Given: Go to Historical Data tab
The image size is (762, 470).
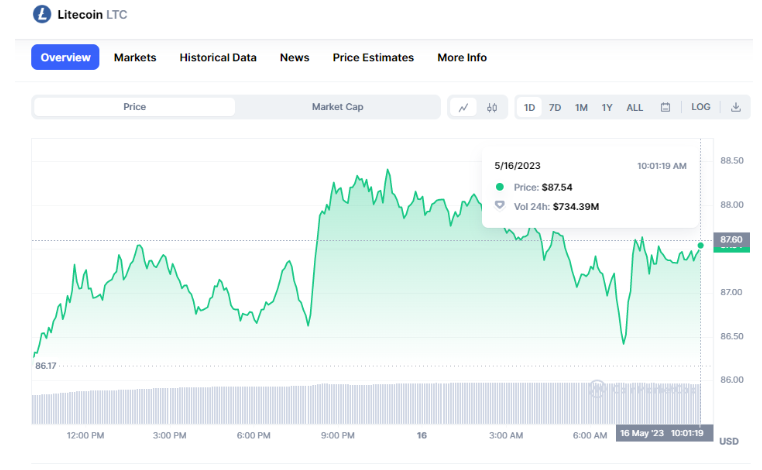Looking at the screenshot, I should (x=218, y=57).
